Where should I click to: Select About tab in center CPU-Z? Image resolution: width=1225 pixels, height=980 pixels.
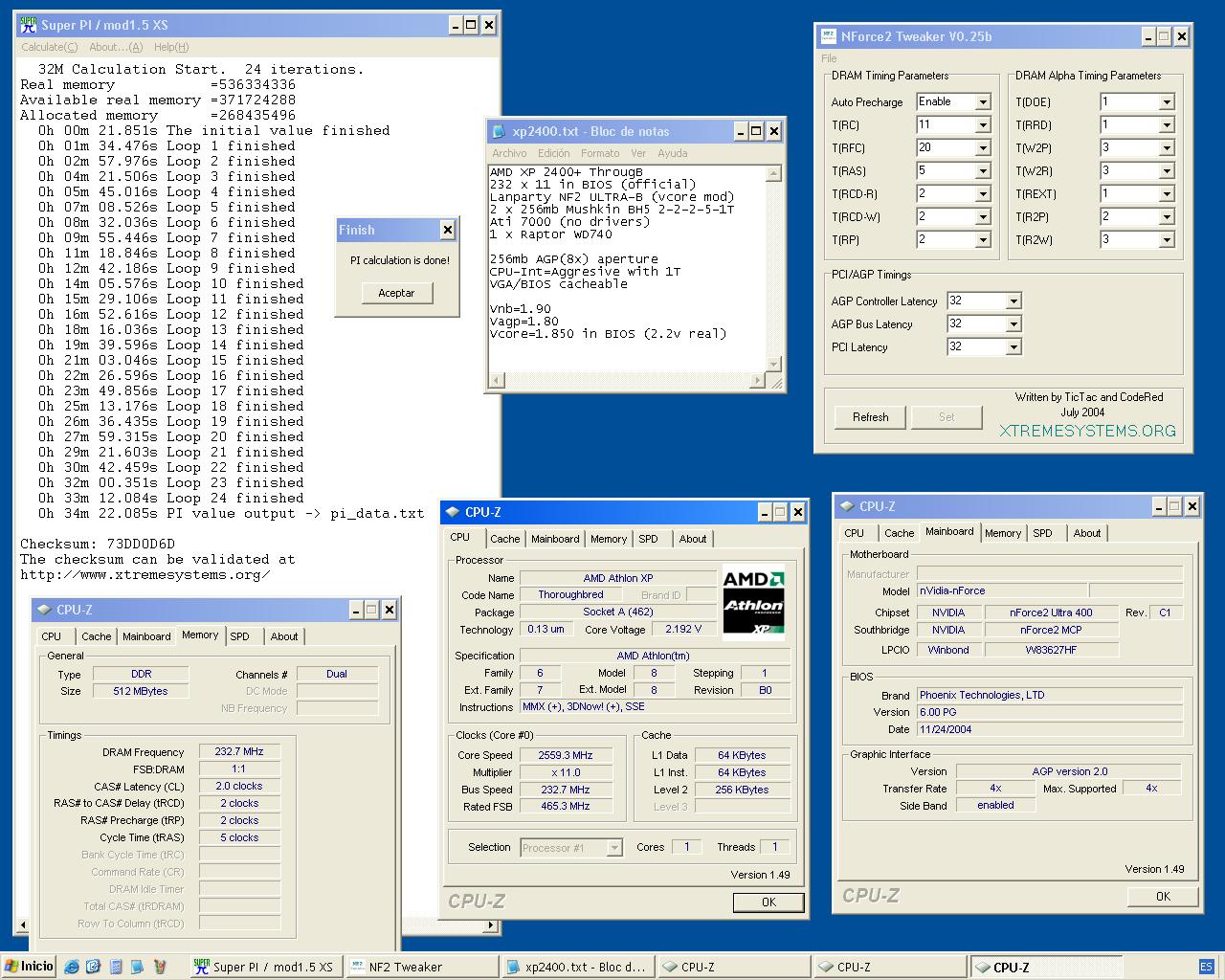693,539
